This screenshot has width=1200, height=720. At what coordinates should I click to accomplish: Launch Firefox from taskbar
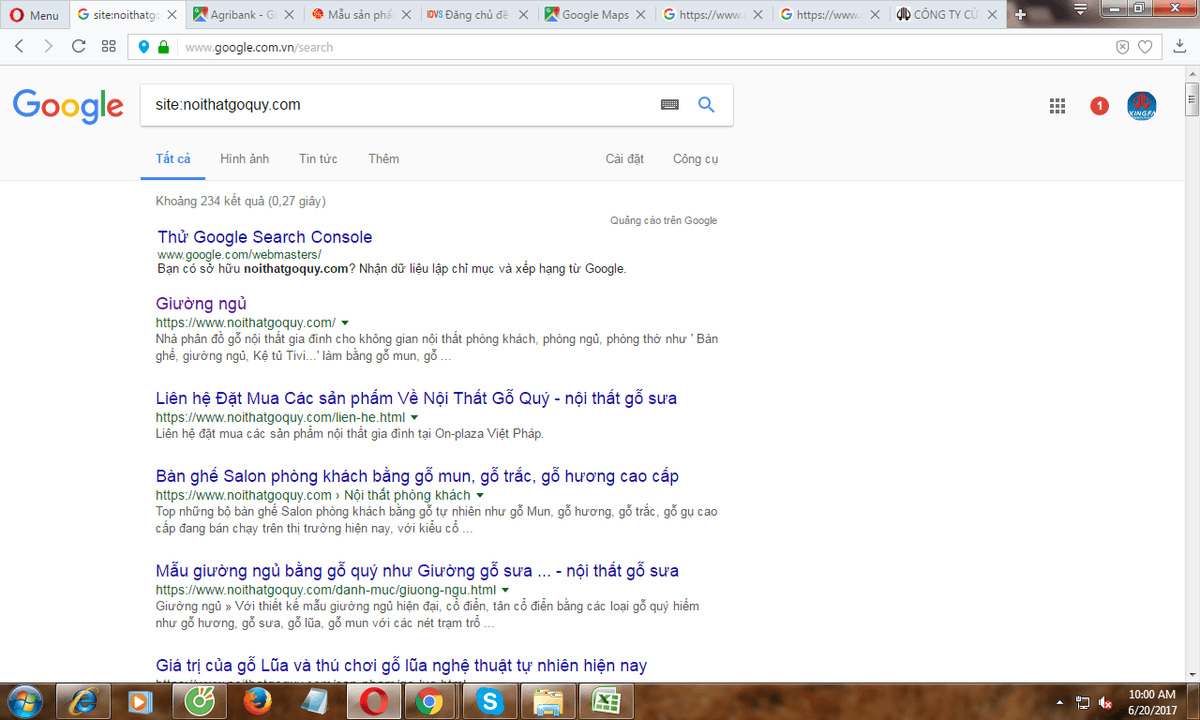pos(257,702)
